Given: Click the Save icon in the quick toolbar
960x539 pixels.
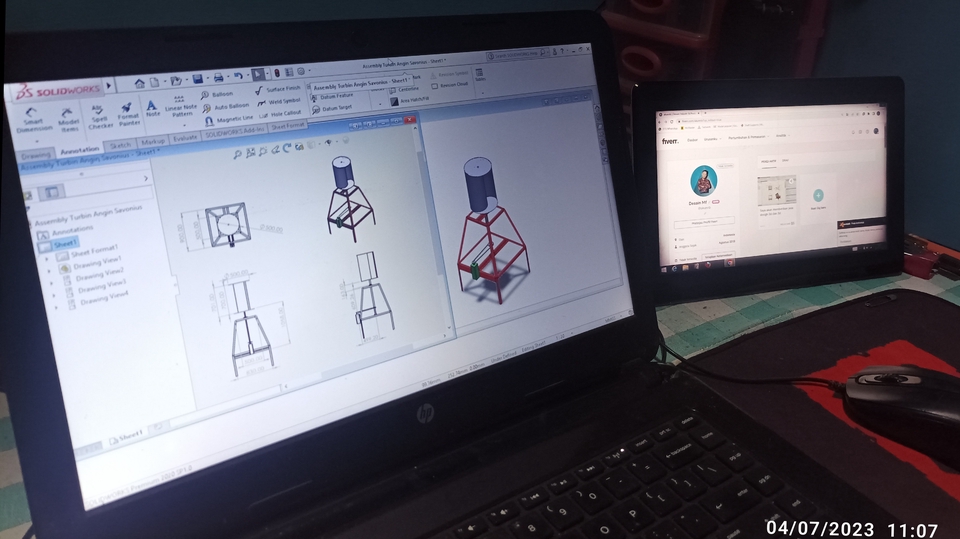Looking at the screenshot, I should (x=198, y=78).
